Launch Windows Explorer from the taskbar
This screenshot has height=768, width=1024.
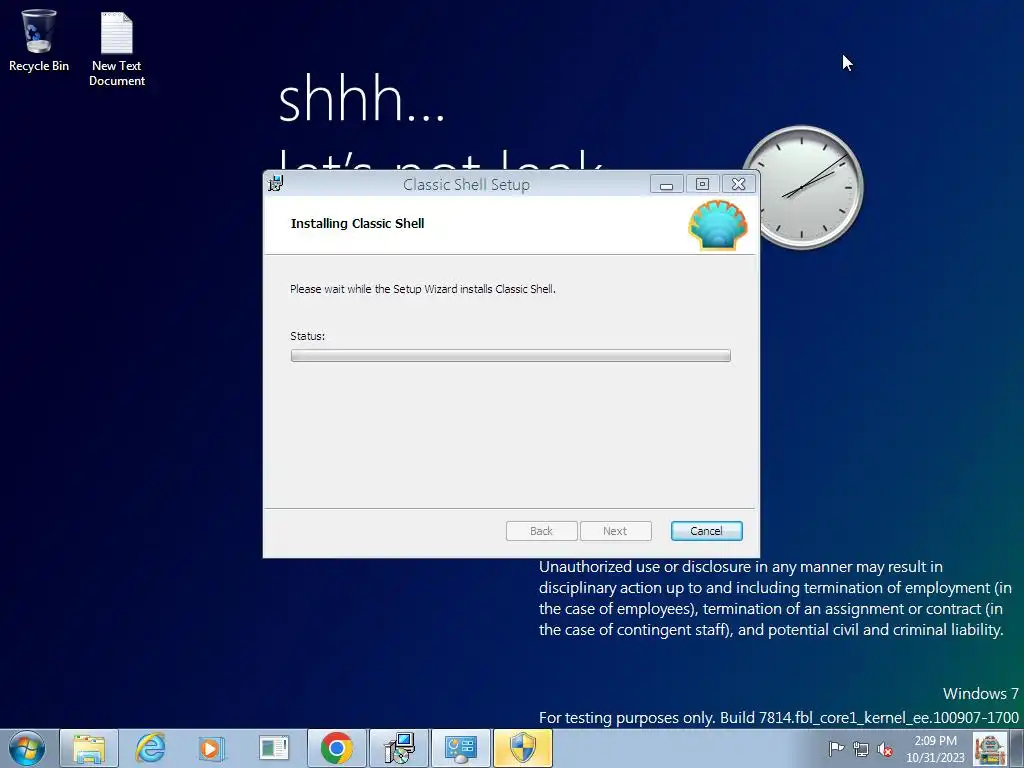click(x=89, y=748)
